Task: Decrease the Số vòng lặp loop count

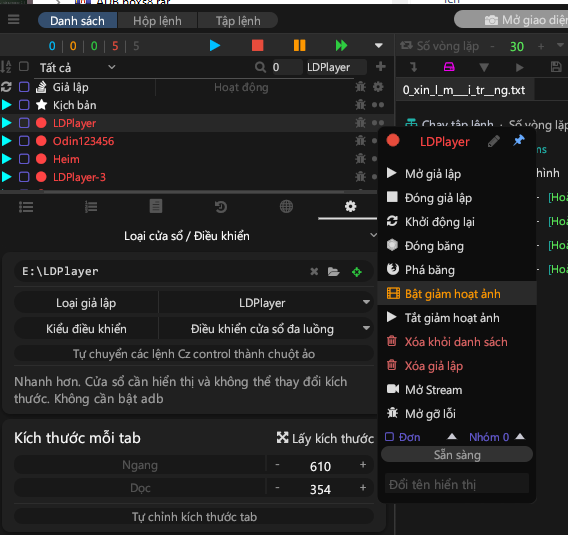Action: pos(492,46)
